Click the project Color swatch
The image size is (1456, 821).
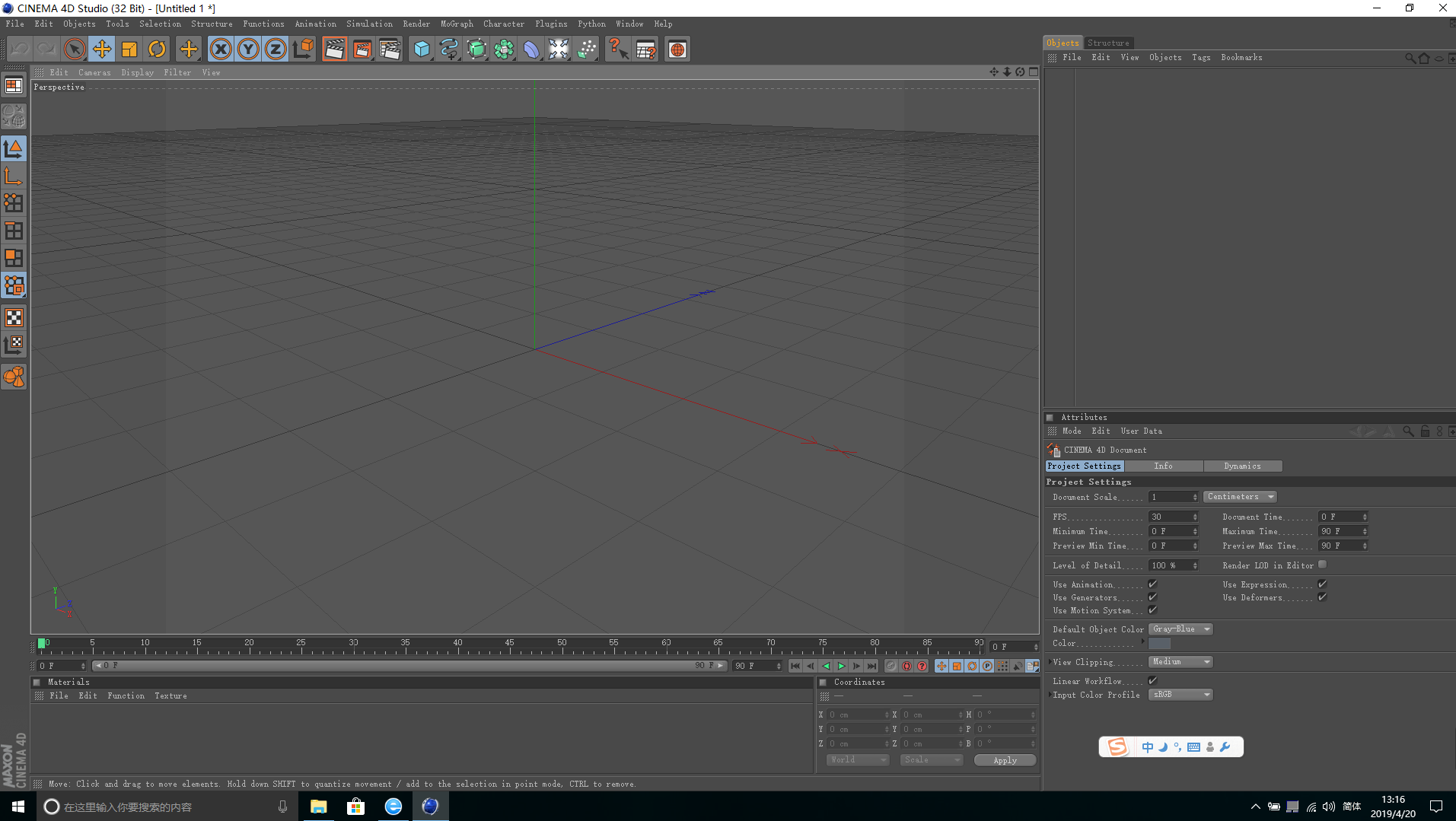[1159, 644]
